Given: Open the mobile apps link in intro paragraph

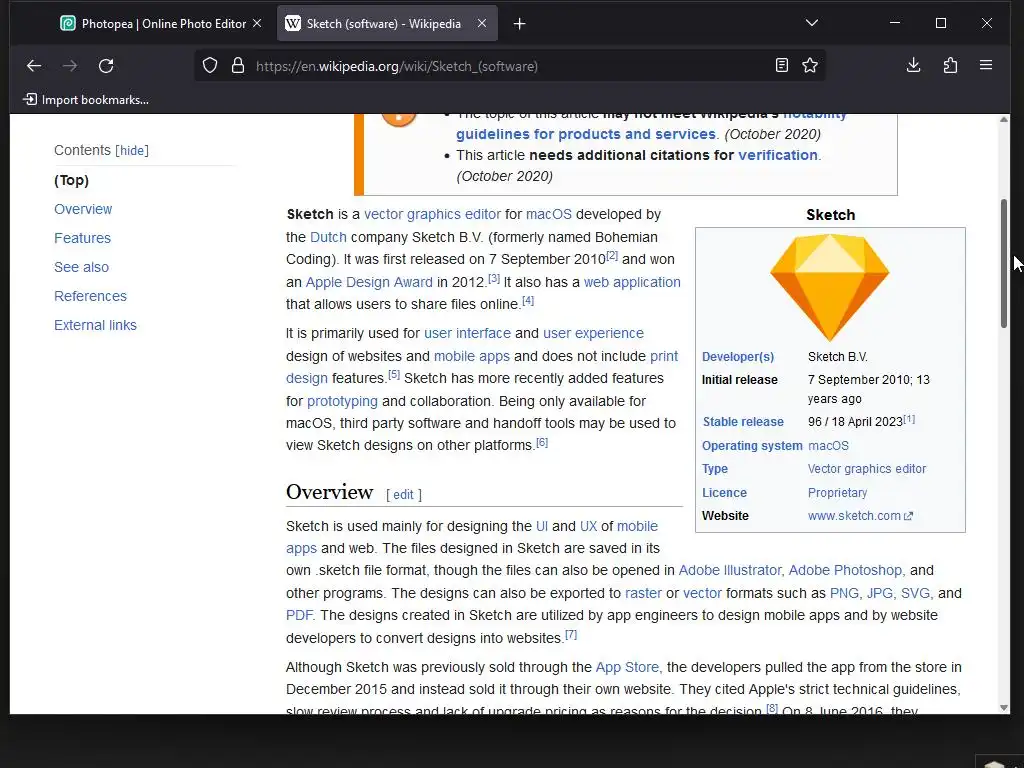Looking at the screenshot, I should [x=472, y=356].
